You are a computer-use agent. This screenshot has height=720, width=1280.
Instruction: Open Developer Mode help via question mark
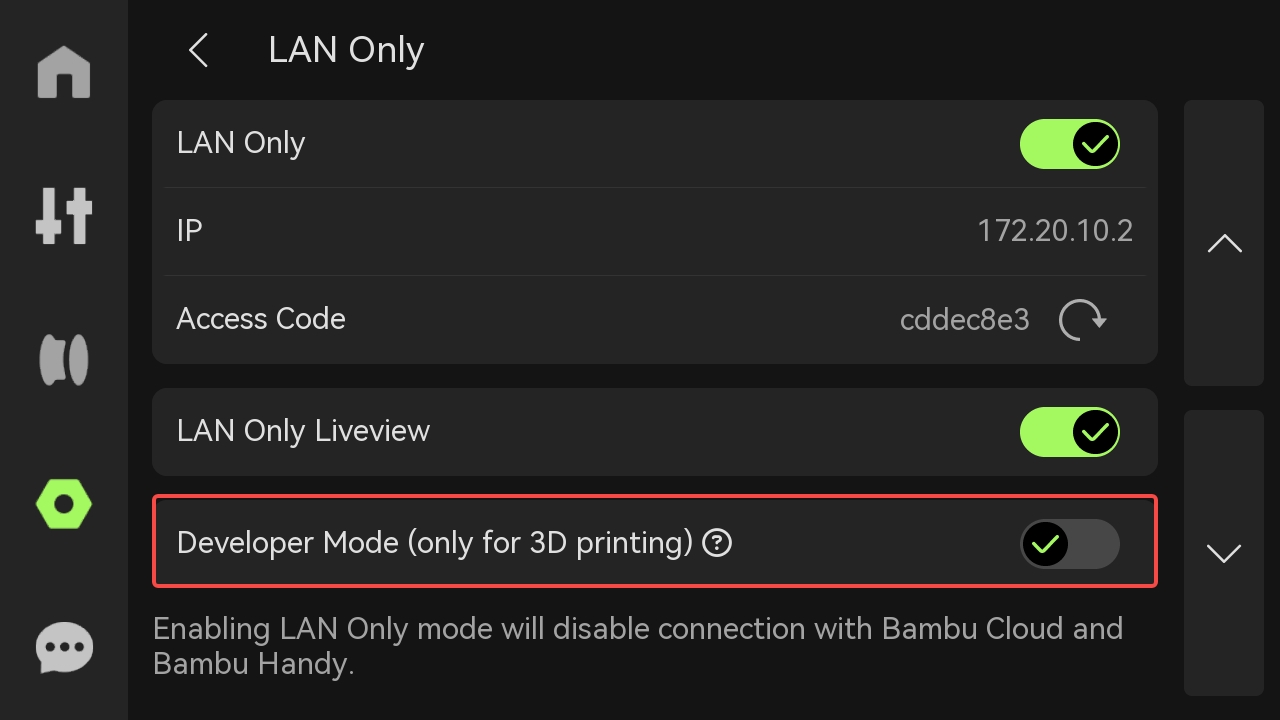pos(717,543)
